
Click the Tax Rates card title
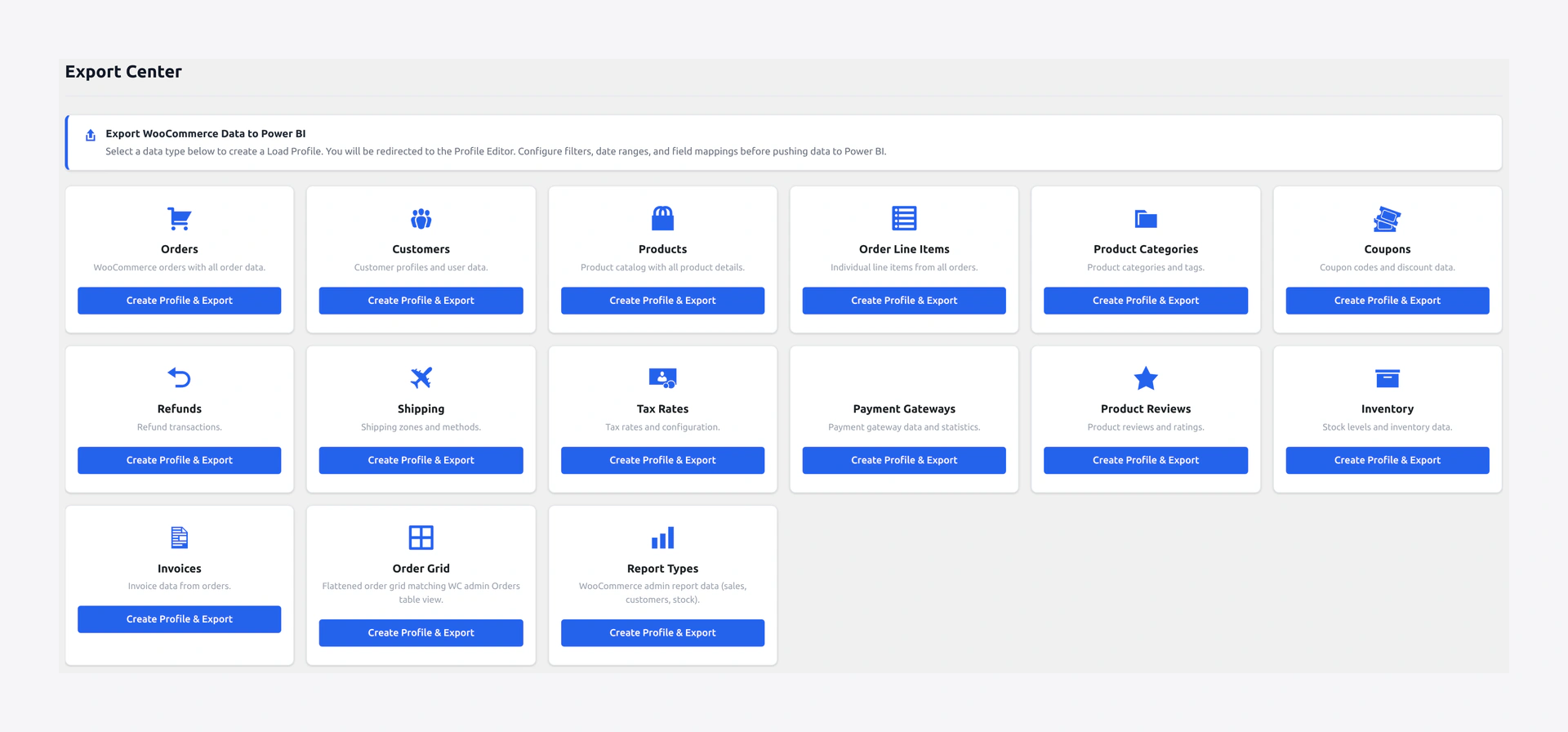point(662,409)
